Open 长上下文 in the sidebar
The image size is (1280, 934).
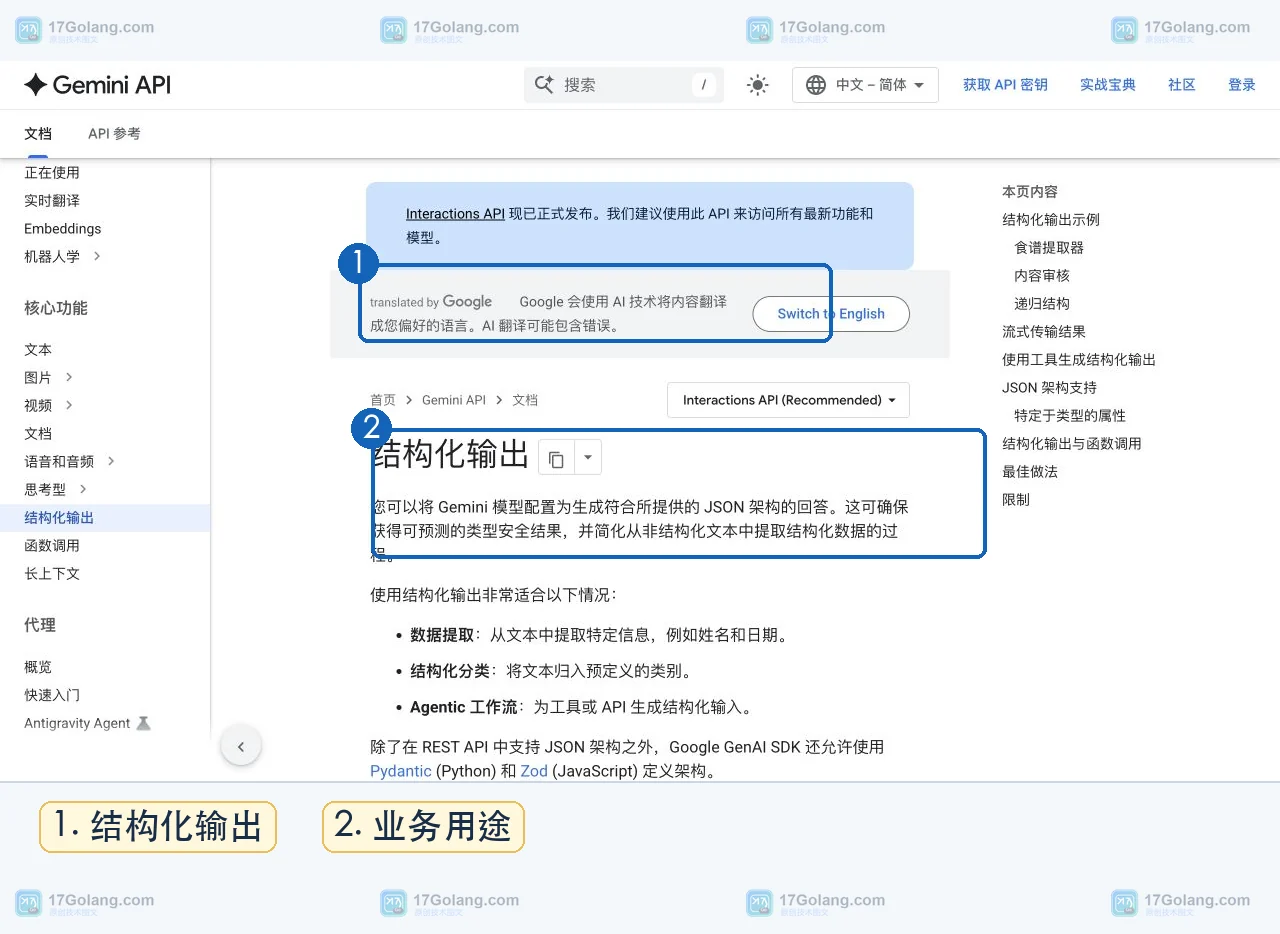(x=52, y=574)
